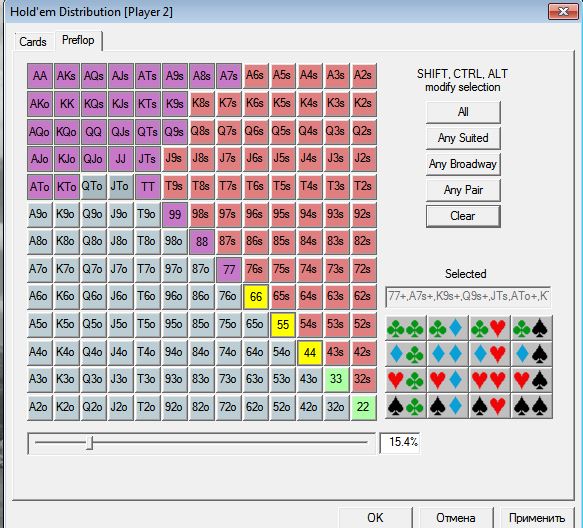
Task: Select the club-heart suit combination
Action: coord(489,328)
